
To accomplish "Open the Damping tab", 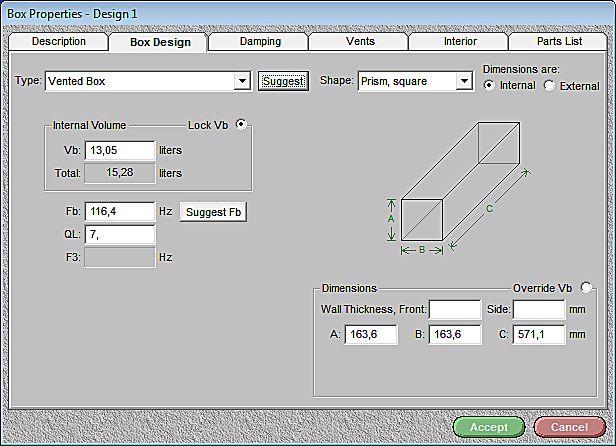I will tap(260, 42).
